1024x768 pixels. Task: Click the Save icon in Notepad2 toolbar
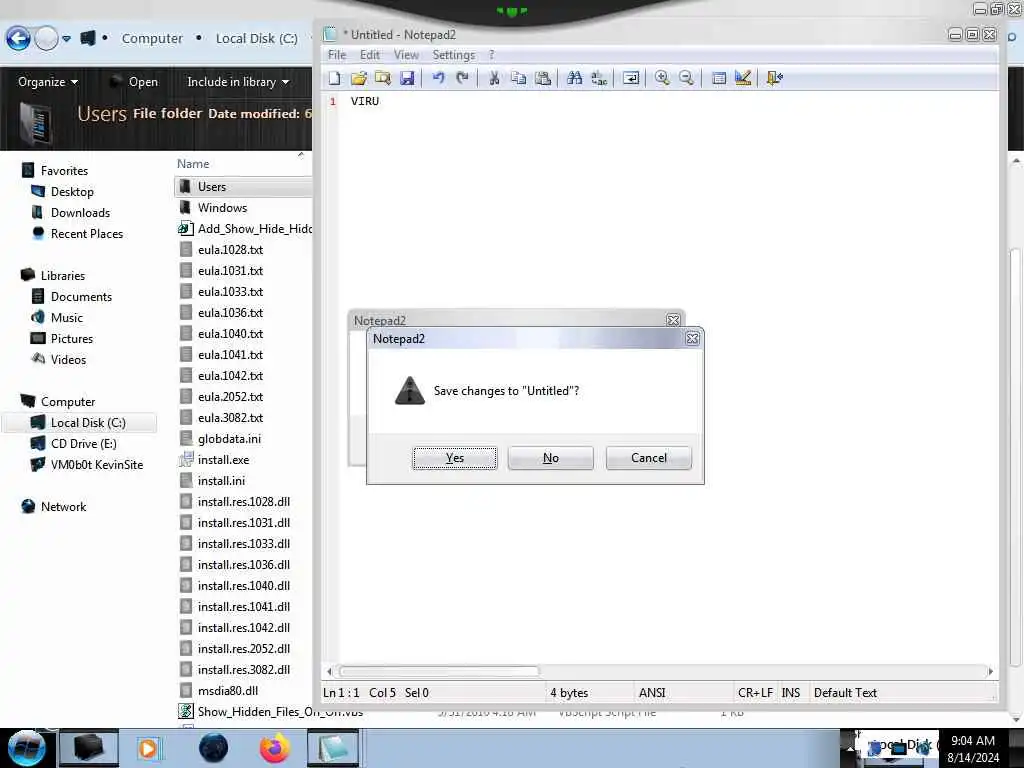pos(407,78)
